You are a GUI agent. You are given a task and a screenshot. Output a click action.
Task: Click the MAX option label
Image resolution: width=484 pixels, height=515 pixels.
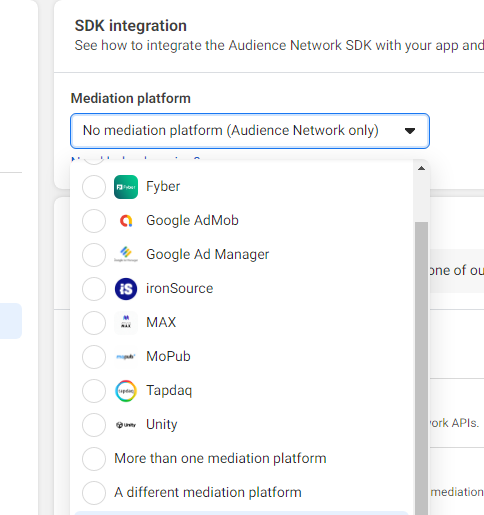161,323
